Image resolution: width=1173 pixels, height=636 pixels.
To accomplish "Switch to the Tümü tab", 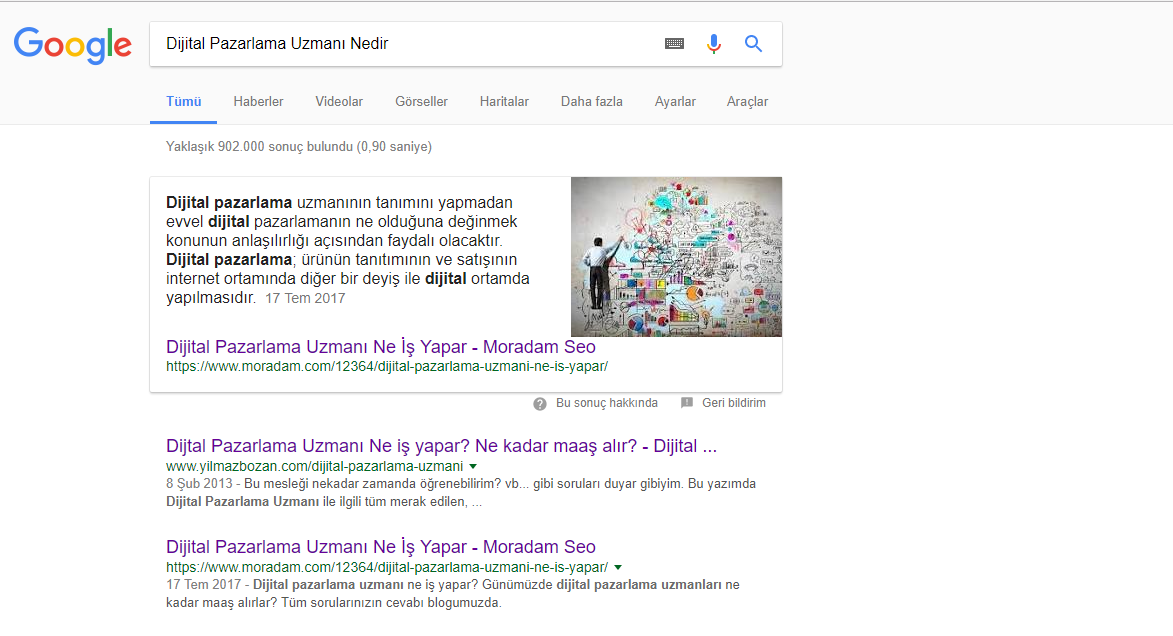I will point(183,102).
